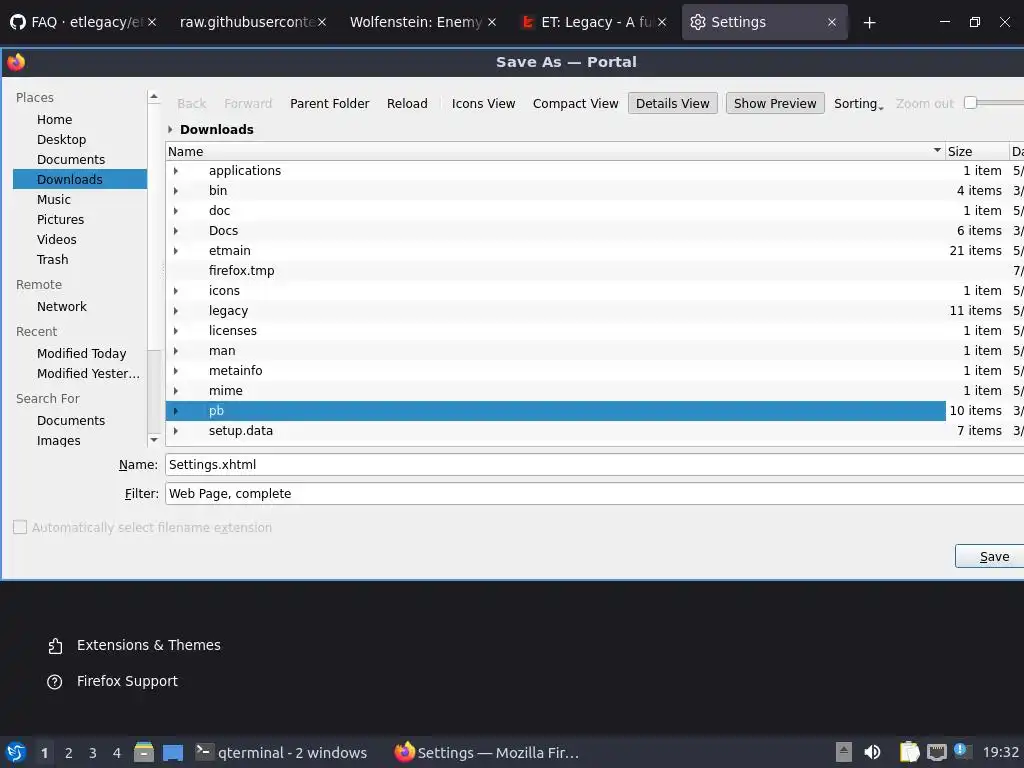Expand the legacy folder
The width and height of the screenshot is (1024, 768).
[176, 311]
